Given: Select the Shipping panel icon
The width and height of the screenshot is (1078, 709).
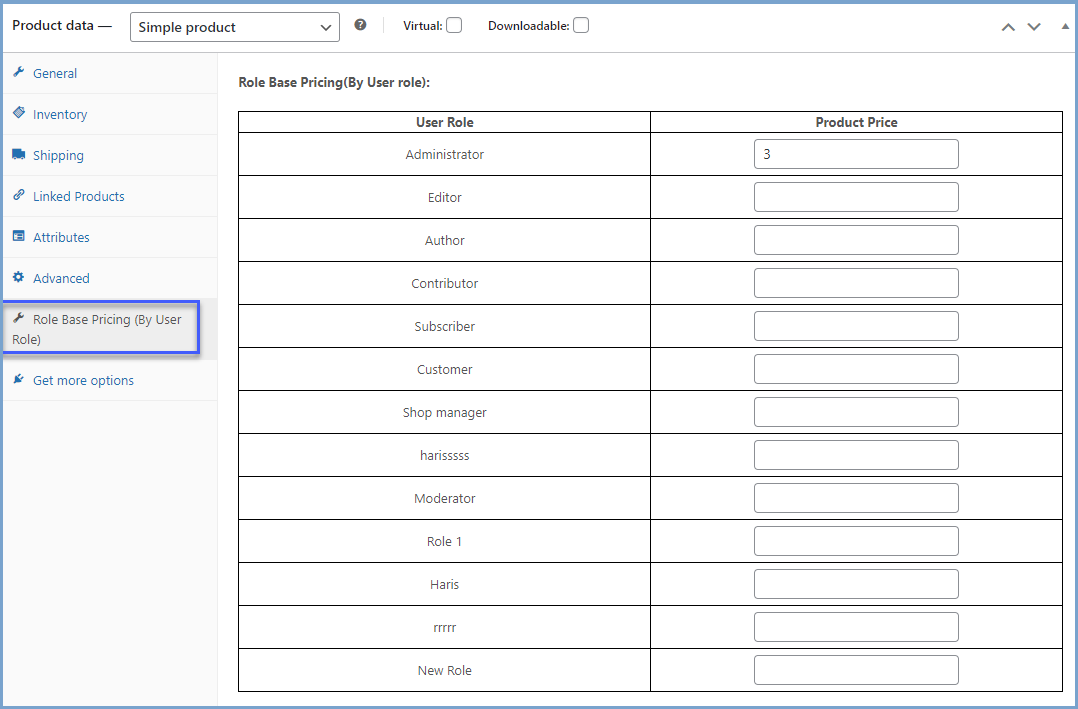Looking at the screenshot, I should pos(17,155).
